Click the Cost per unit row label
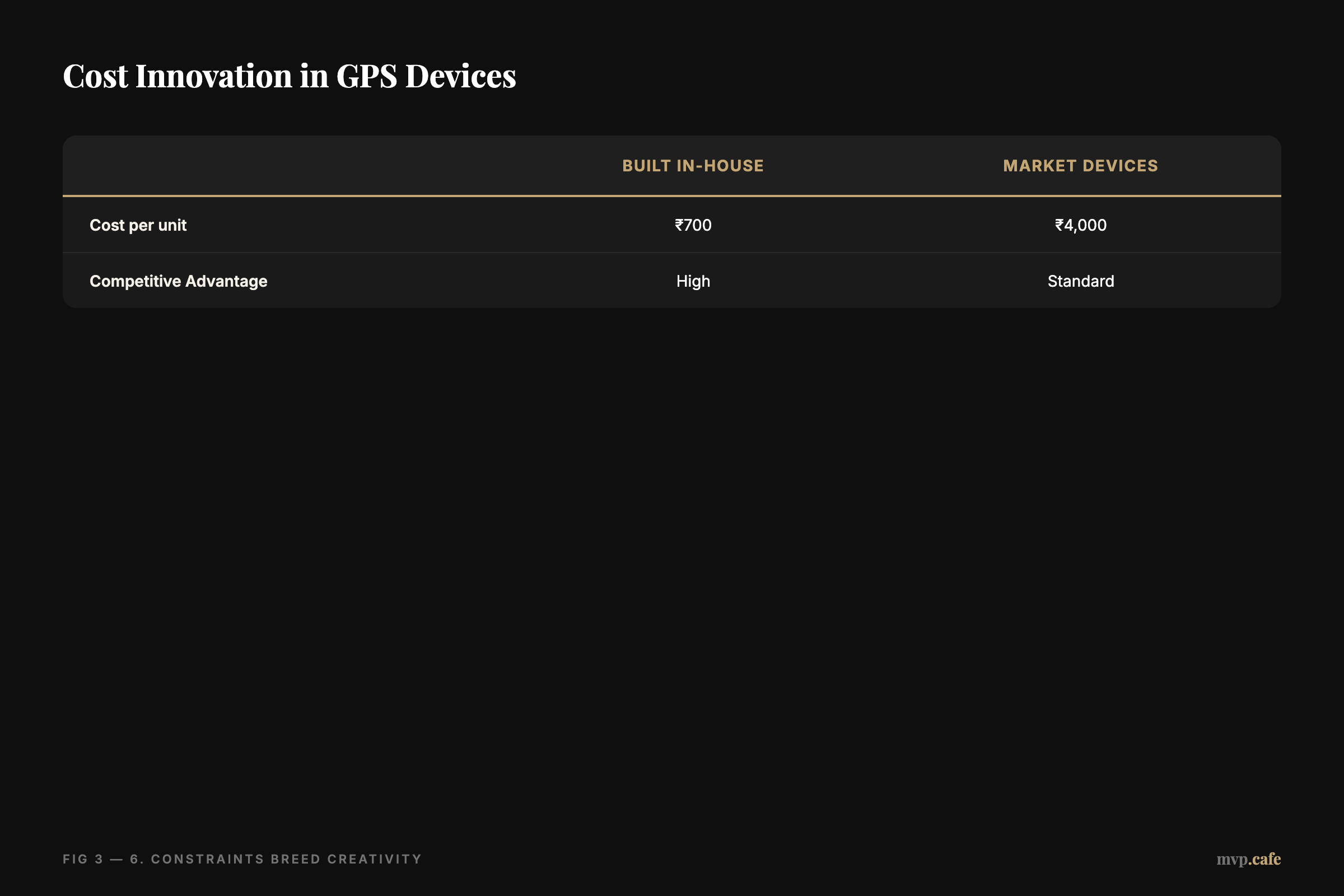The width and height of the screenshot is (1344, 896). click(x=138, y=225)
